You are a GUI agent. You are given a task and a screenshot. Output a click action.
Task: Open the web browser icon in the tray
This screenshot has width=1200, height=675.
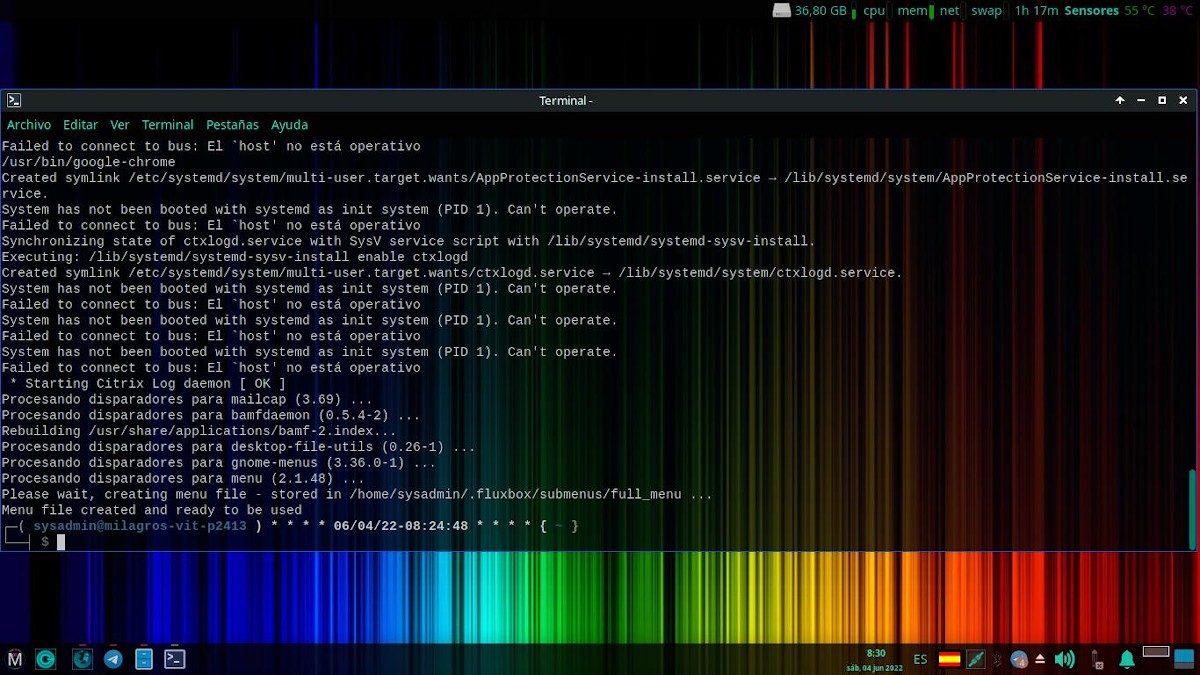click(x=1018, y=659)
